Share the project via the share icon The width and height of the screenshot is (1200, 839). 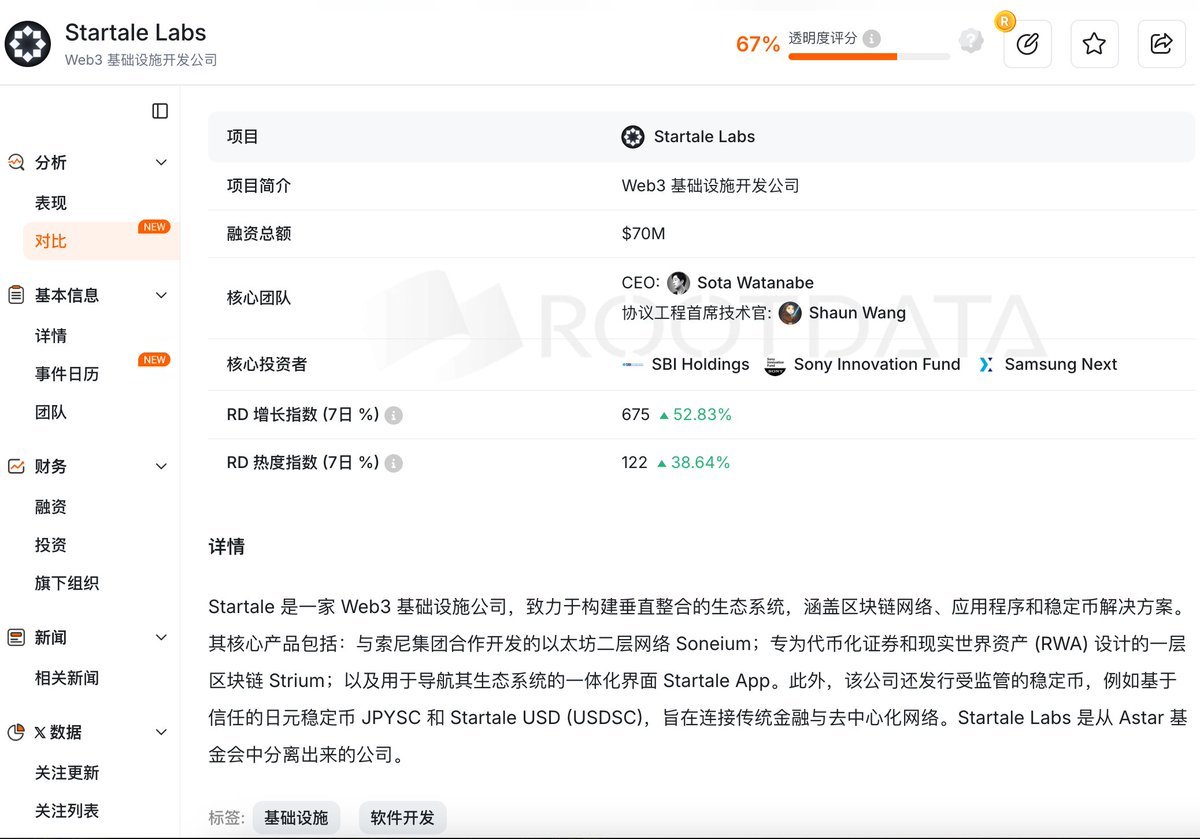(1161, 44)
